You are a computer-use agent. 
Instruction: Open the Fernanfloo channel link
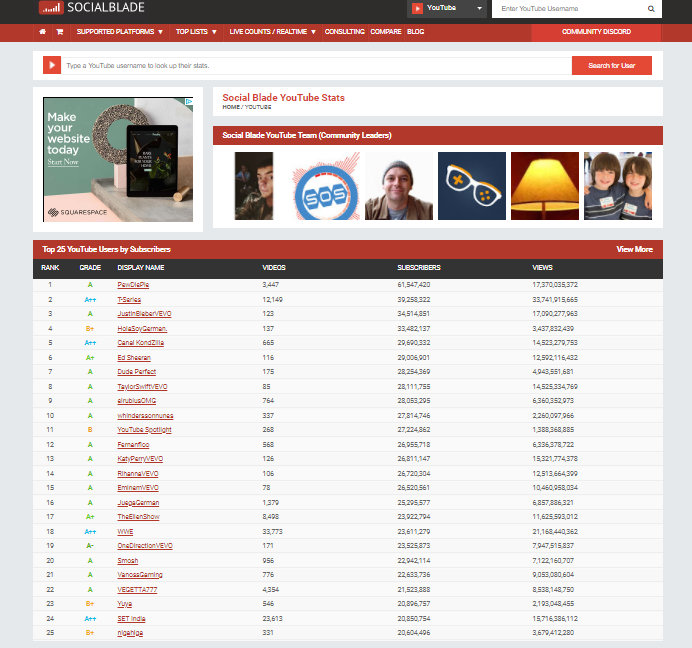coord(133,445)
